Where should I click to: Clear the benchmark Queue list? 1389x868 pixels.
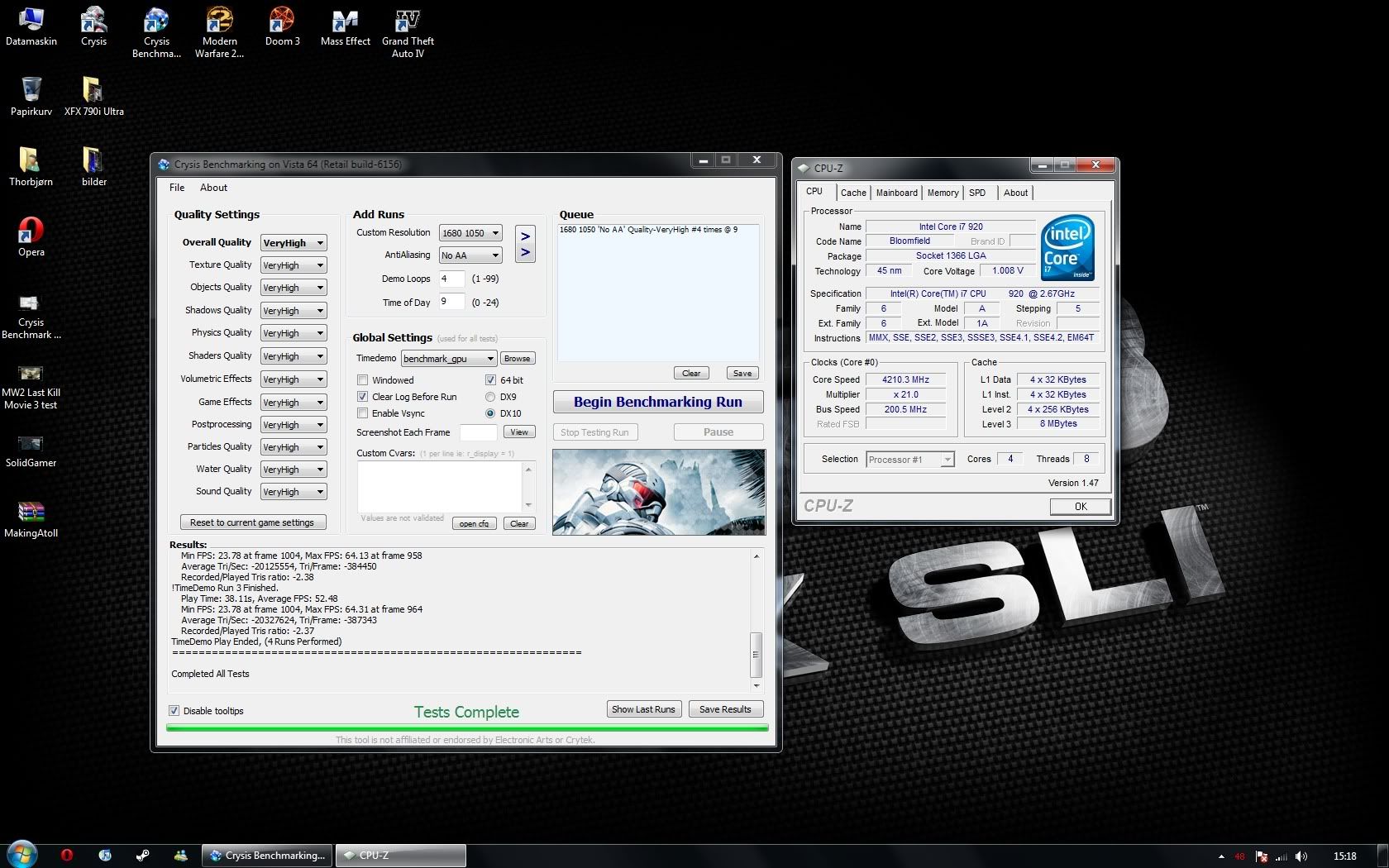pos(691,373)
